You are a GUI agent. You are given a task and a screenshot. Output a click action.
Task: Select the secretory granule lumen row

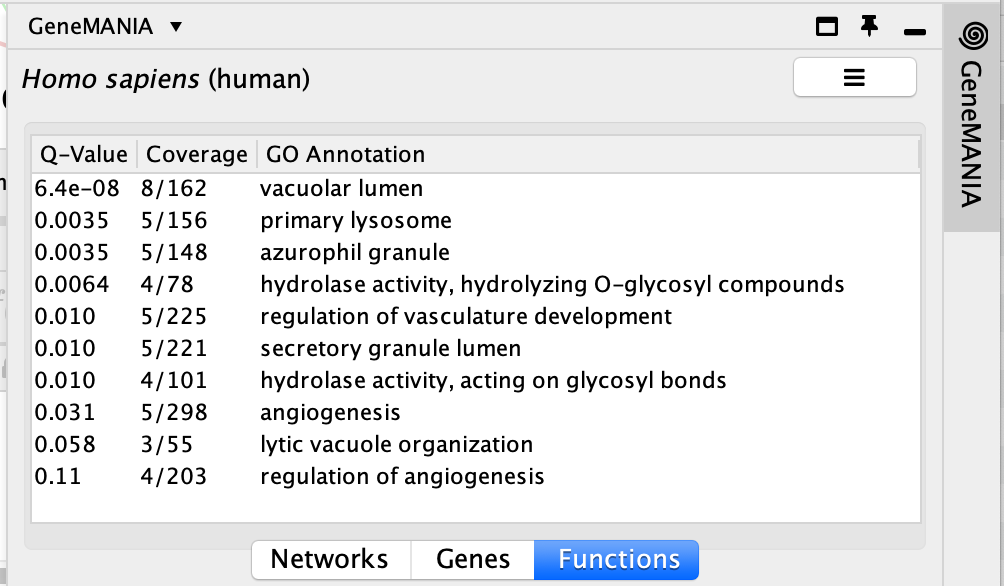point(390,348)
